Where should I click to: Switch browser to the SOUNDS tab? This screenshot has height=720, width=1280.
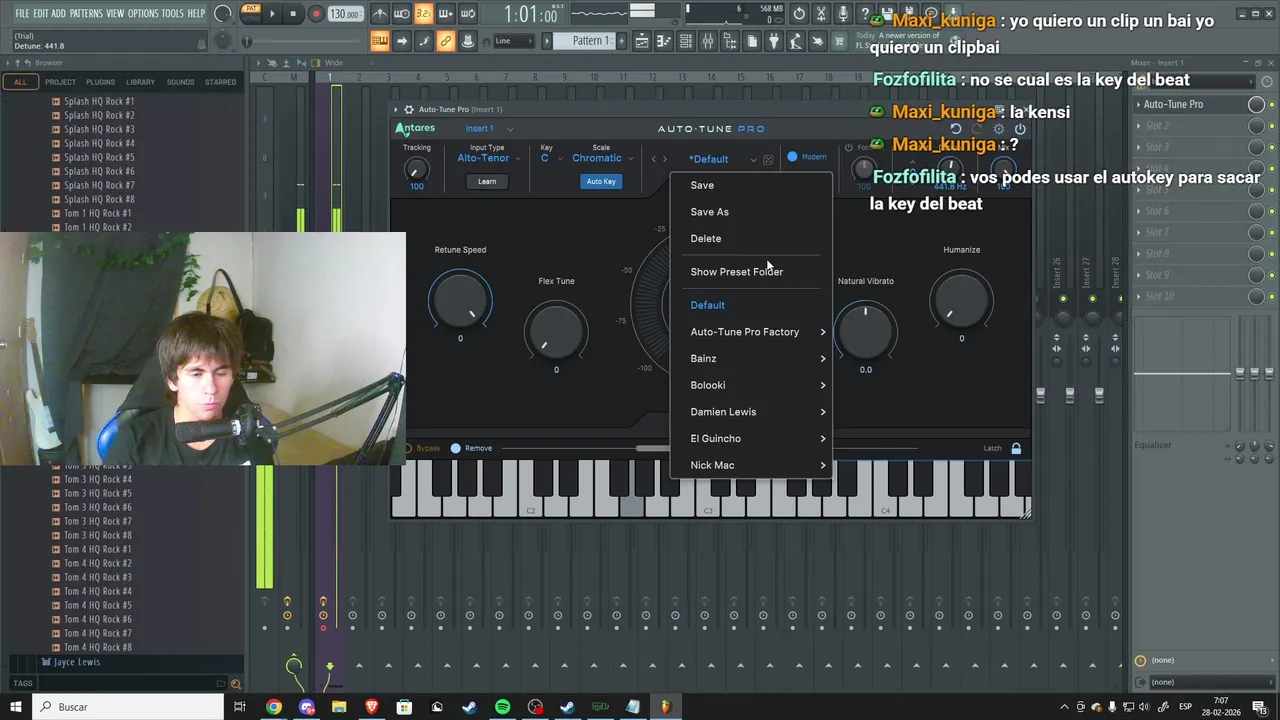click(180, 82)
